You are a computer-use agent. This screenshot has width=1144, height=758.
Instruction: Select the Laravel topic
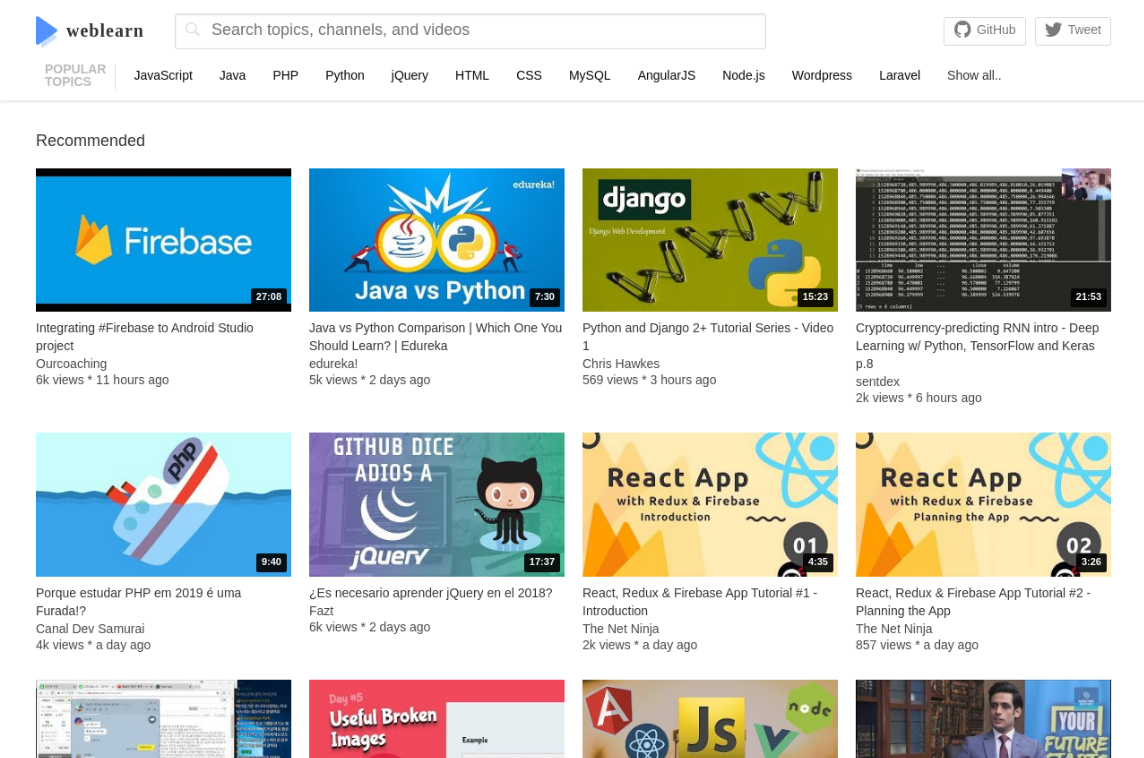tap(900, 75)
